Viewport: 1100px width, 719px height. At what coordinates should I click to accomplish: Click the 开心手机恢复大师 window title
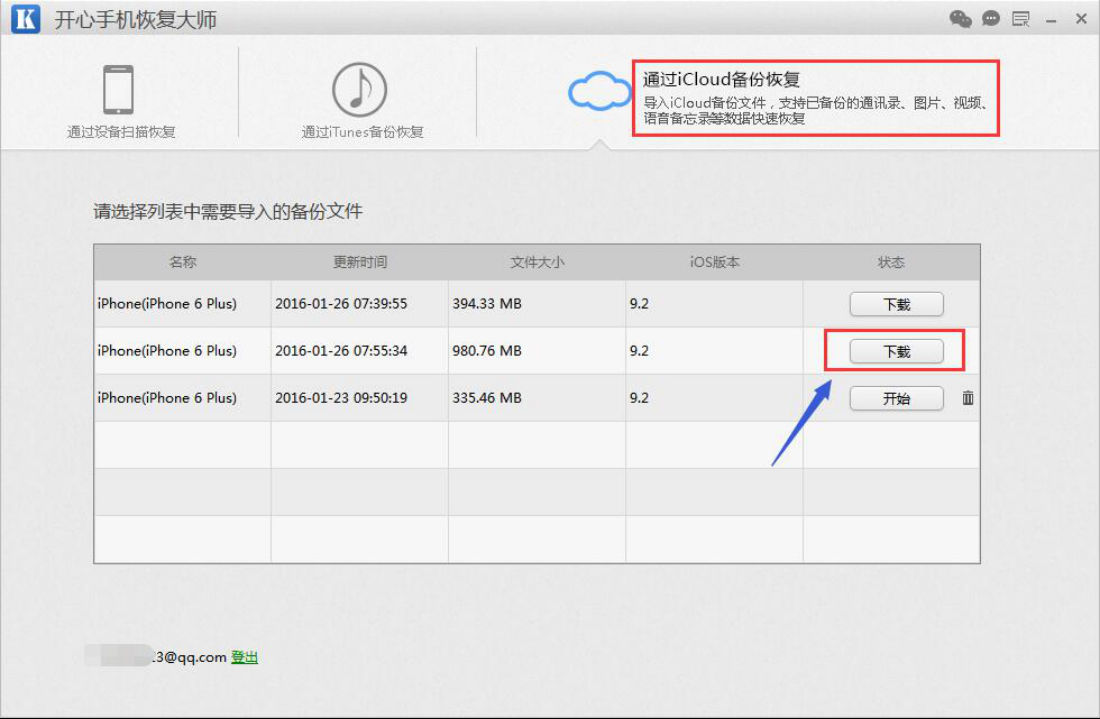pos(135,20)
